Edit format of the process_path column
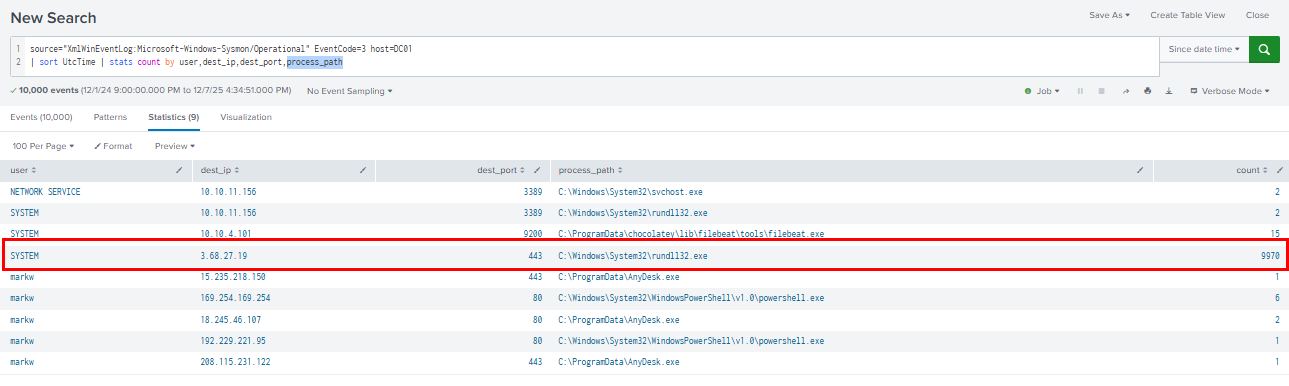 1140,171
